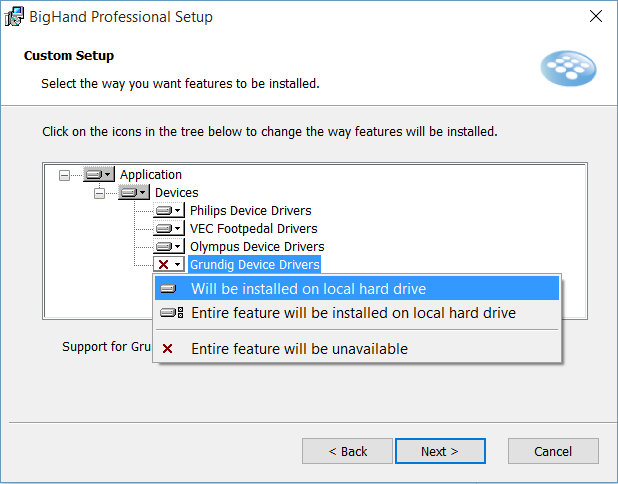
Task: Select Philips Device Drivers tree item
Action: point(250,211)
